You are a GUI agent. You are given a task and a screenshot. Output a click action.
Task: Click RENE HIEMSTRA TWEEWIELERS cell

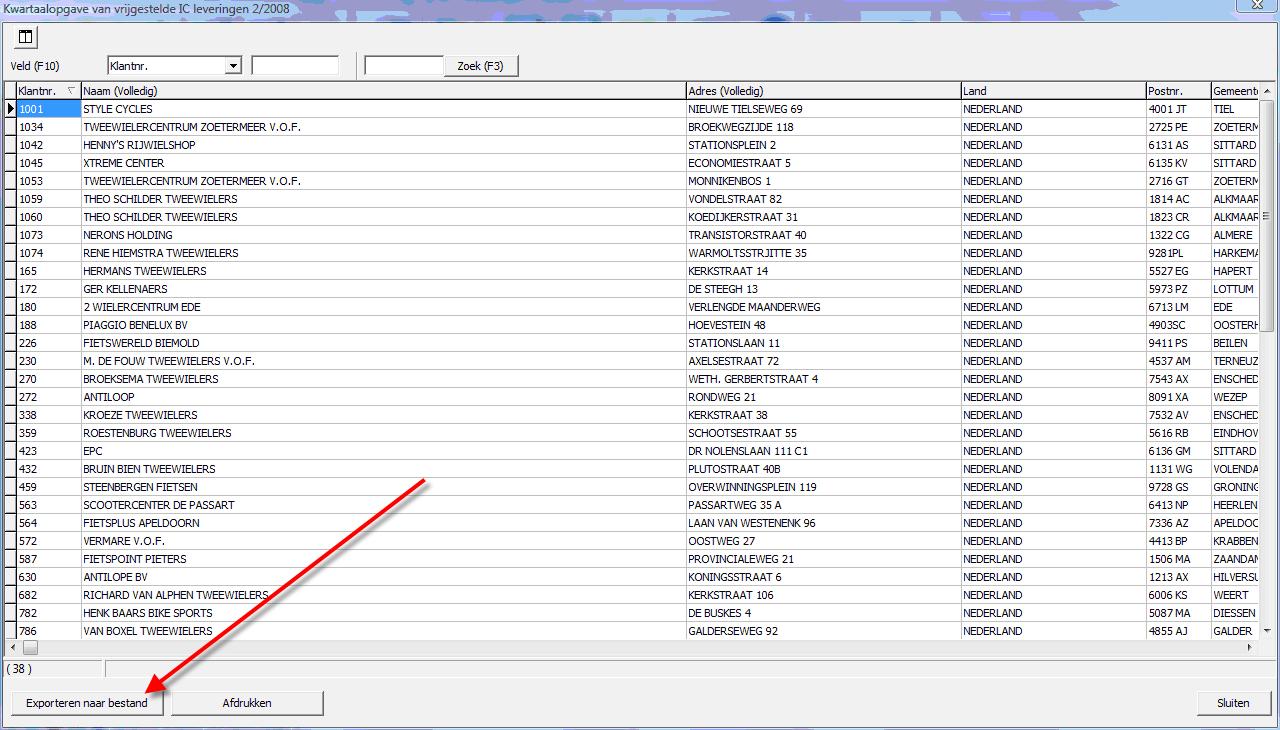point(383,253)
